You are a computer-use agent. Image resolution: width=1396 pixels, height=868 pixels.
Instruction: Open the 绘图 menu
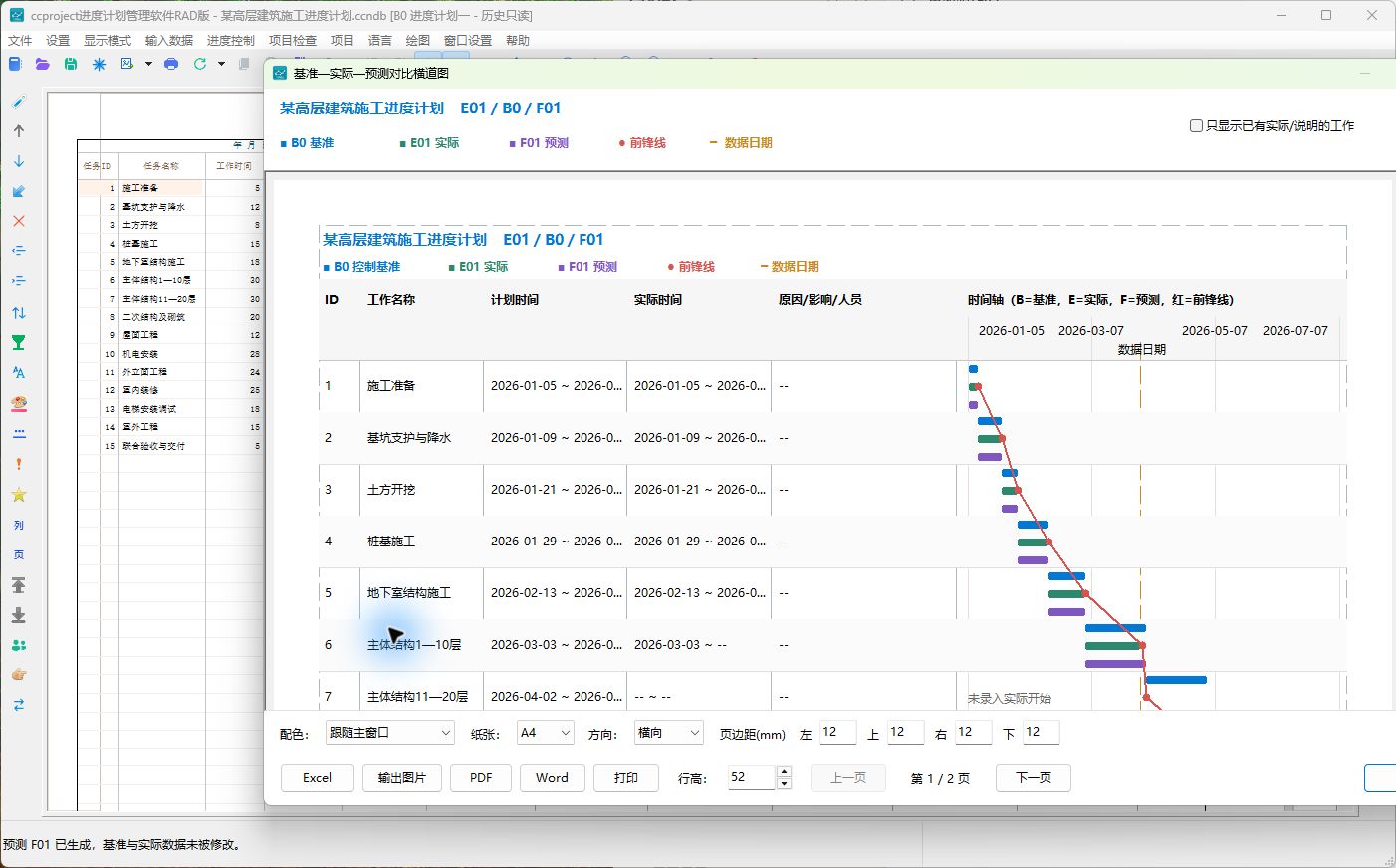[x=418, y=40]
